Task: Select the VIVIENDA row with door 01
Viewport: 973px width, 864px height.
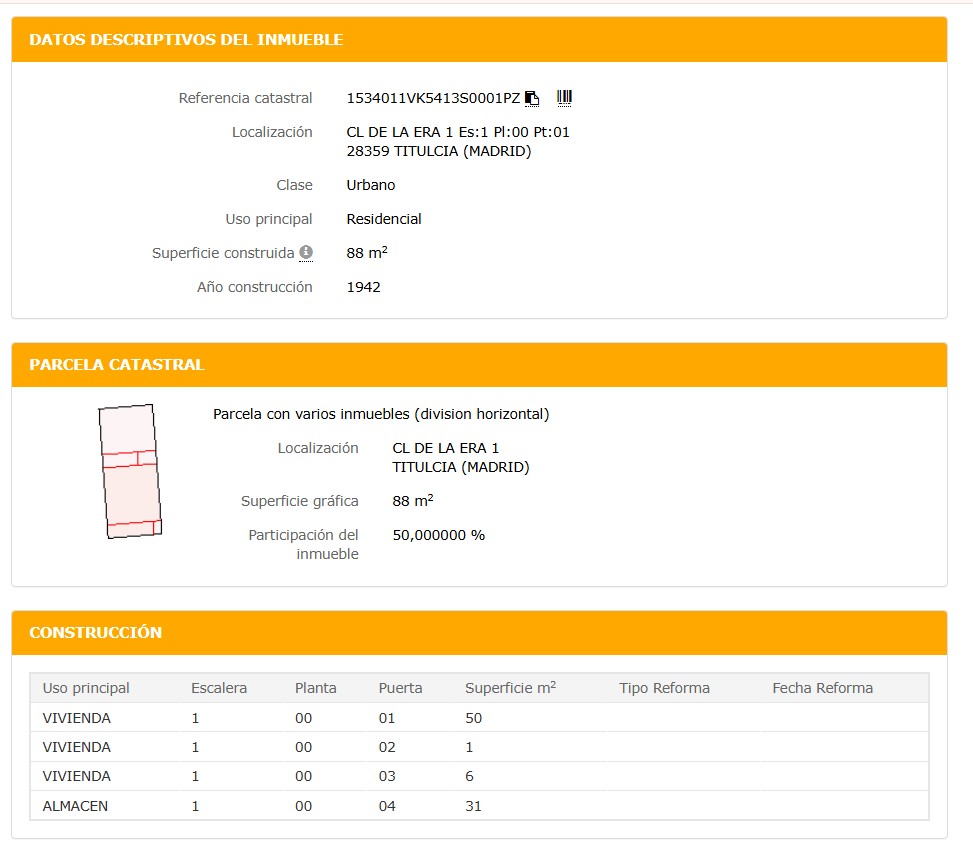Action: [x=77, y=718]
